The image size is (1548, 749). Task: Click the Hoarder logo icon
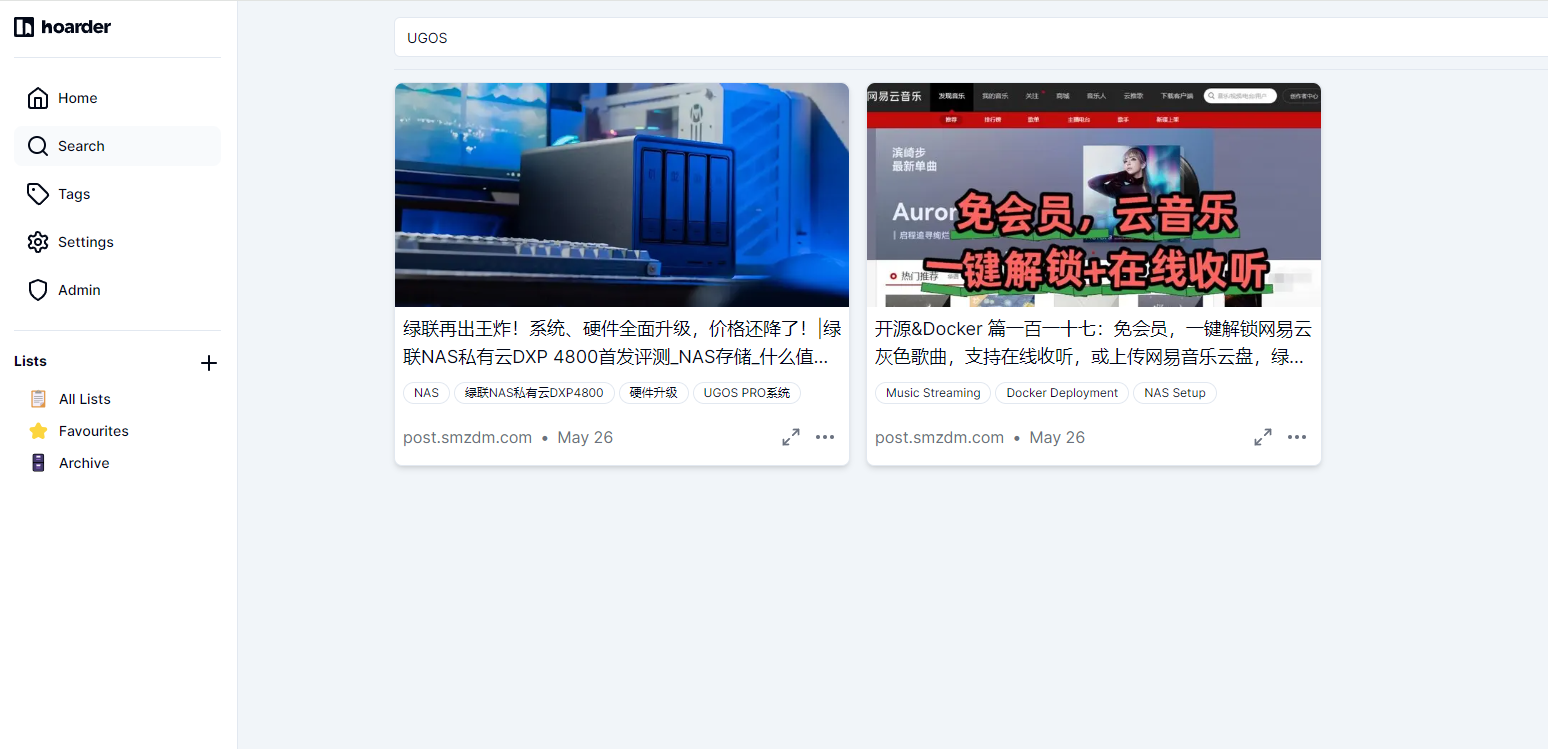pos(24,27)
